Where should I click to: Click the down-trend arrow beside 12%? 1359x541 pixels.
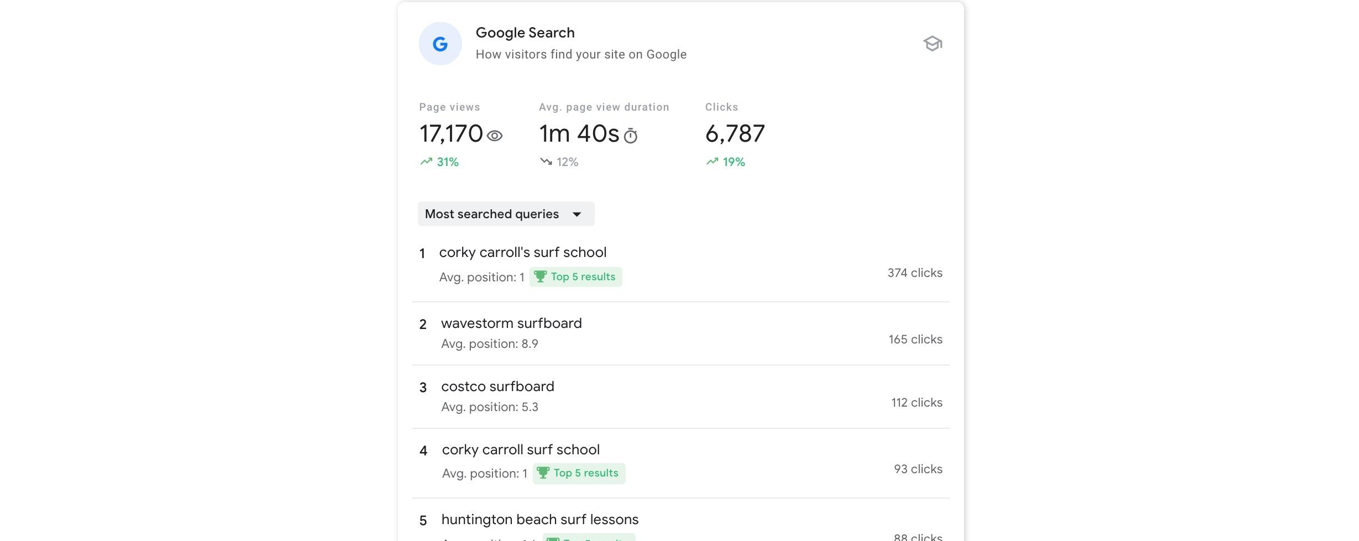coord(546,162)
